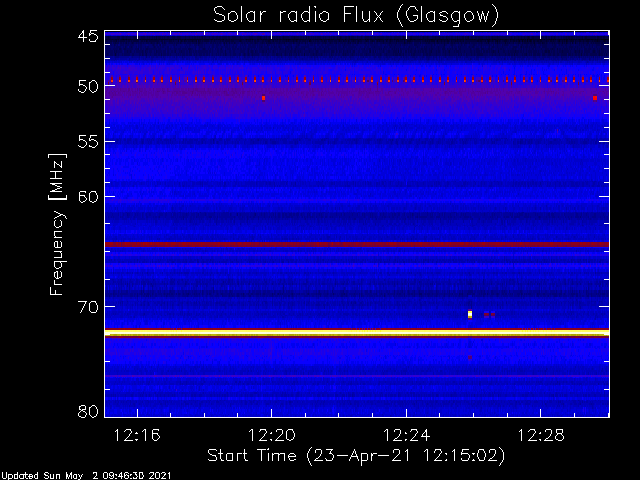Click the 12:28 time axis label
640x480 pixels.
coord(541,435)
